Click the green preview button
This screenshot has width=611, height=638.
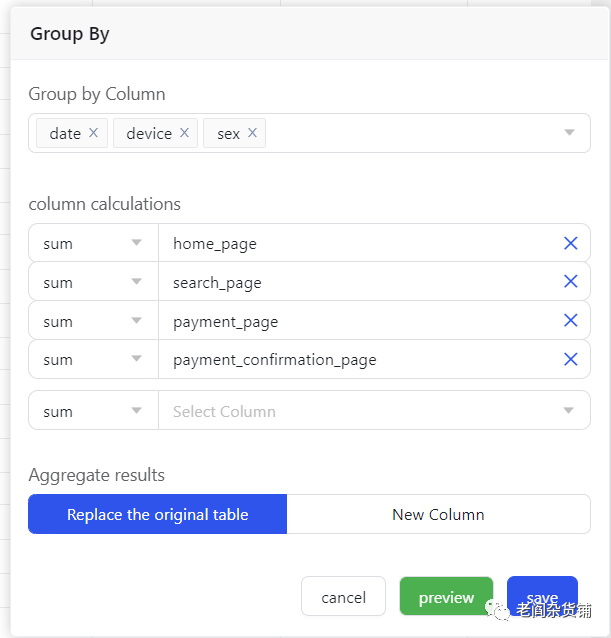[446, 597]
